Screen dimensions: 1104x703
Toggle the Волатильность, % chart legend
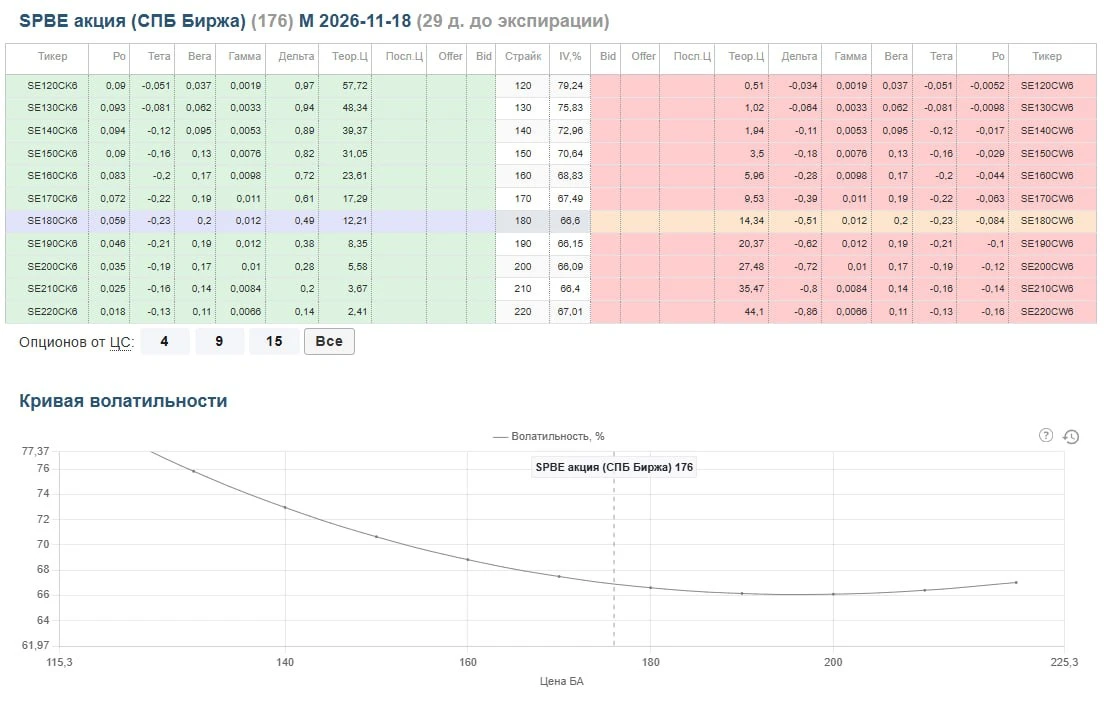point(548,436)
